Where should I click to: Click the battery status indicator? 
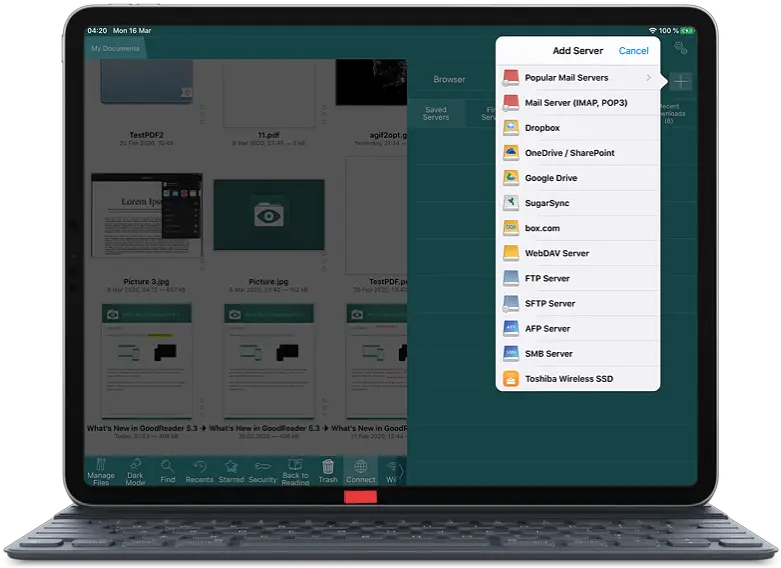(688, 31)
